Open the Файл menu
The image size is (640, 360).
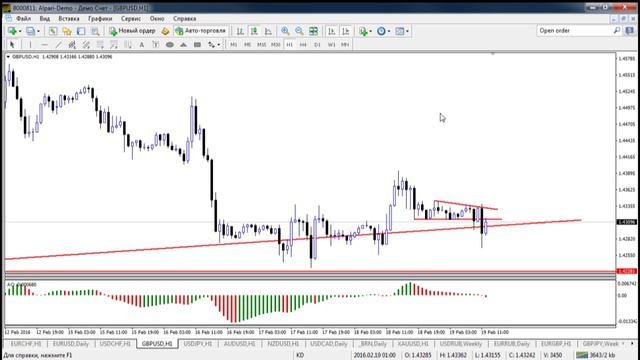(24, 18)
